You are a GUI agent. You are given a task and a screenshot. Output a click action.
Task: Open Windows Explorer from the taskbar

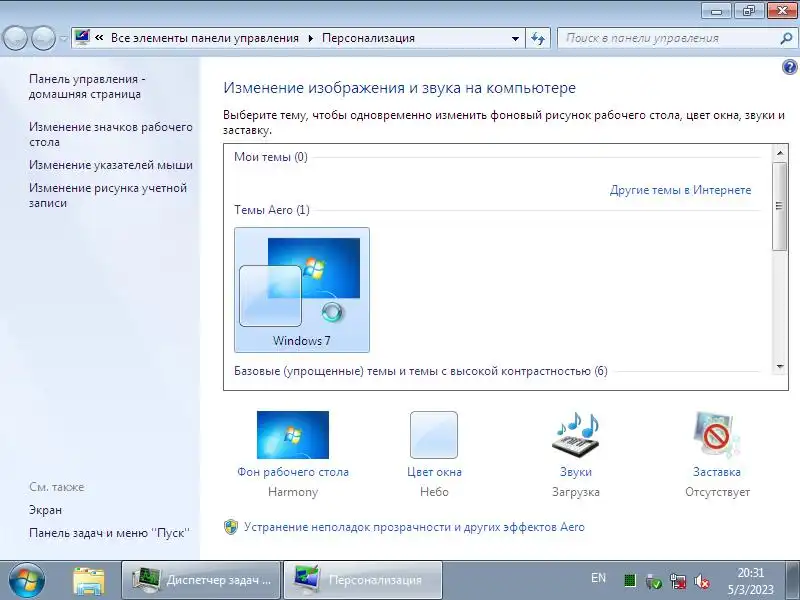(89, 581)
